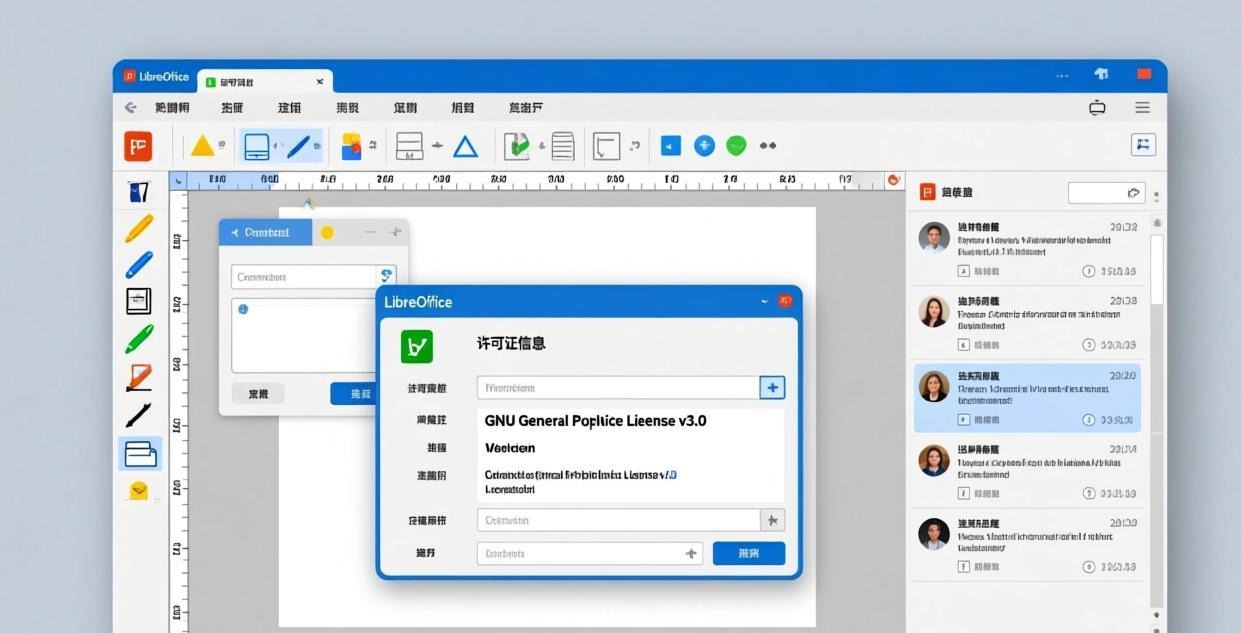
Task: Click the back arrow in the small dialog's title bar
Action: click(x=235, y=232)
